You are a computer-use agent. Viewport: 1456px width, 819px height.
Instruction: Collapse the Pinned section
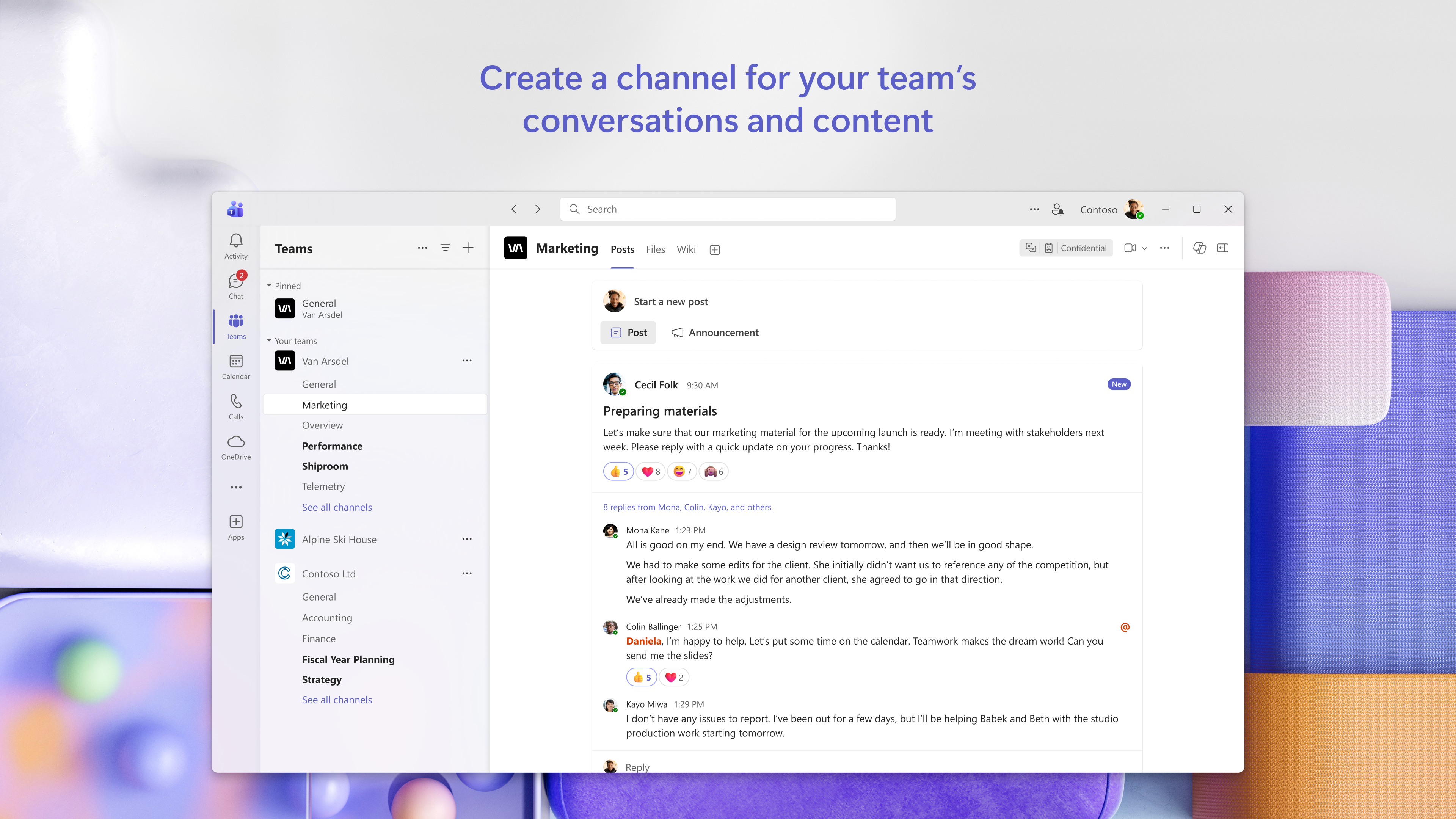pyautogui.click(x=270, y=286)
